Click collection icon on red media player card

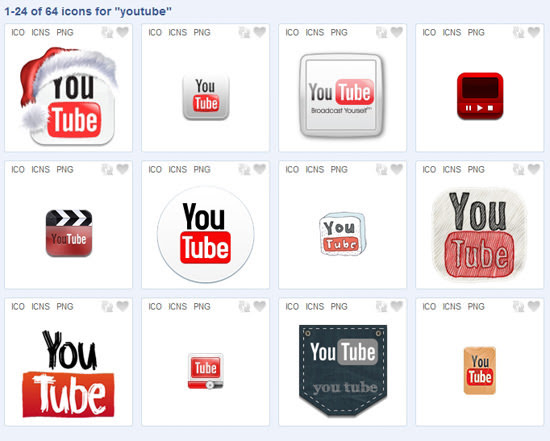[518, 33]
